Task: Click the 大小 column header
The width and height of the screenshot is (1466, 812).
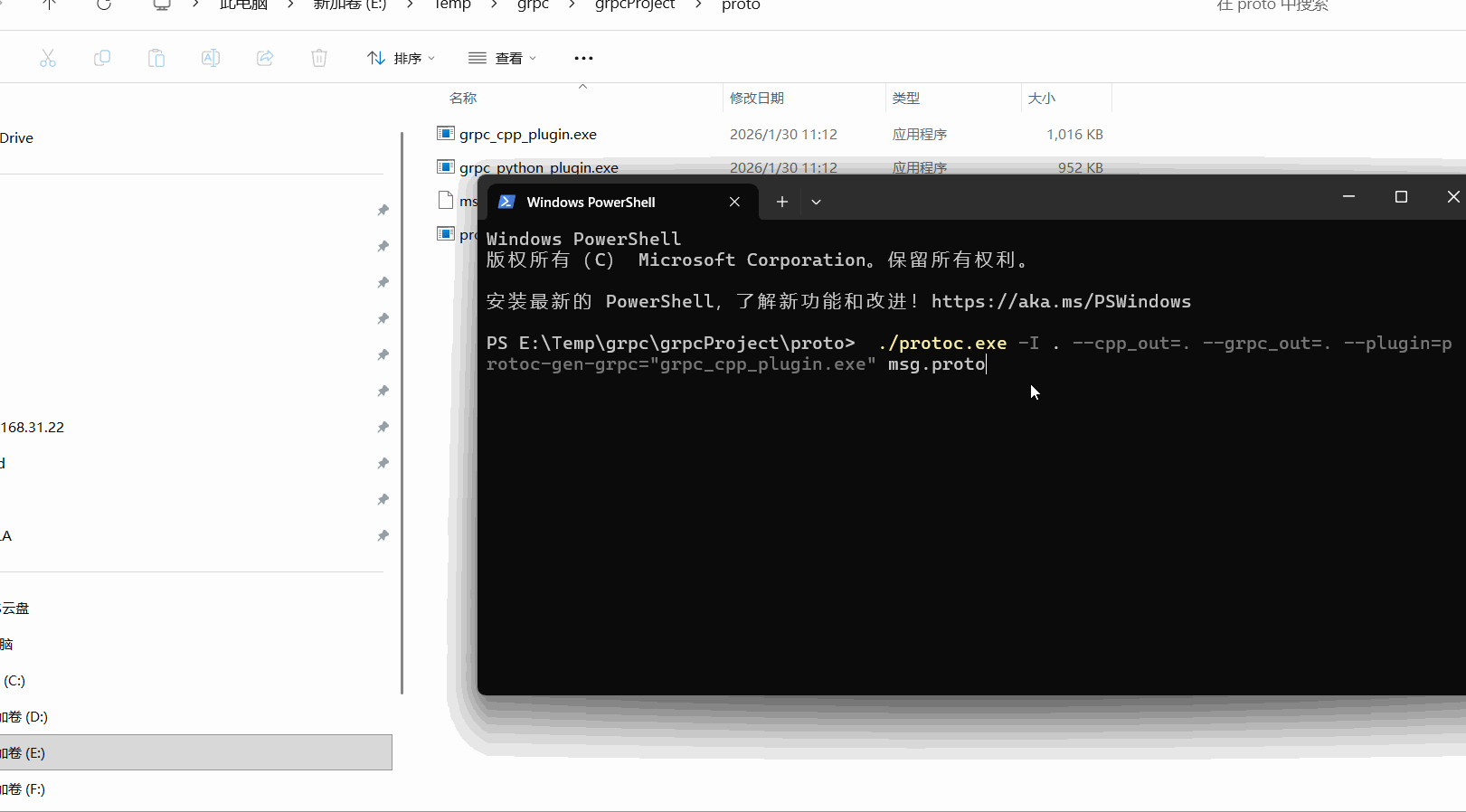Action: [x=1042, y=98]
